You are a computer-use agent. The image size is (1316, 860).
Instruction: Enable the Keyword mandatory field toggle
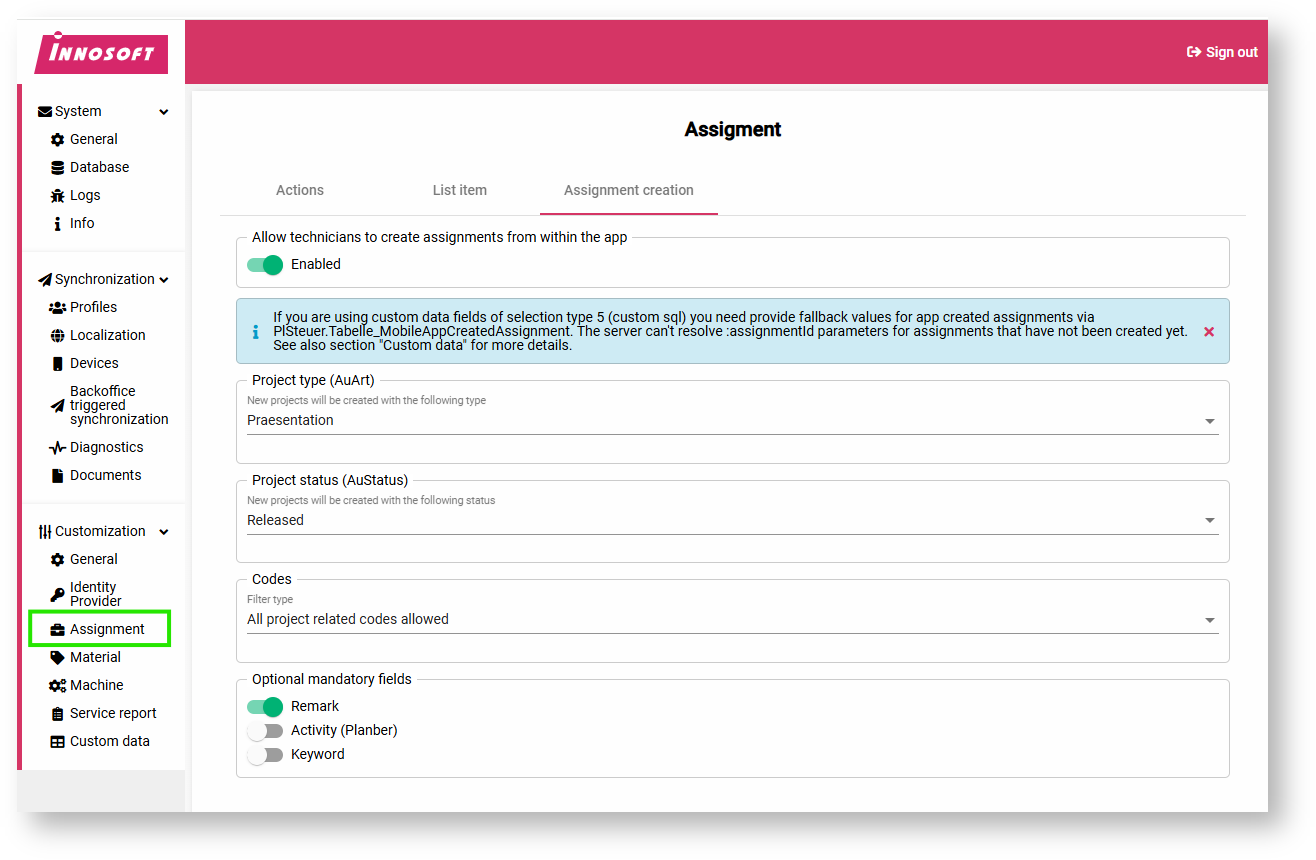pos(265,755)
